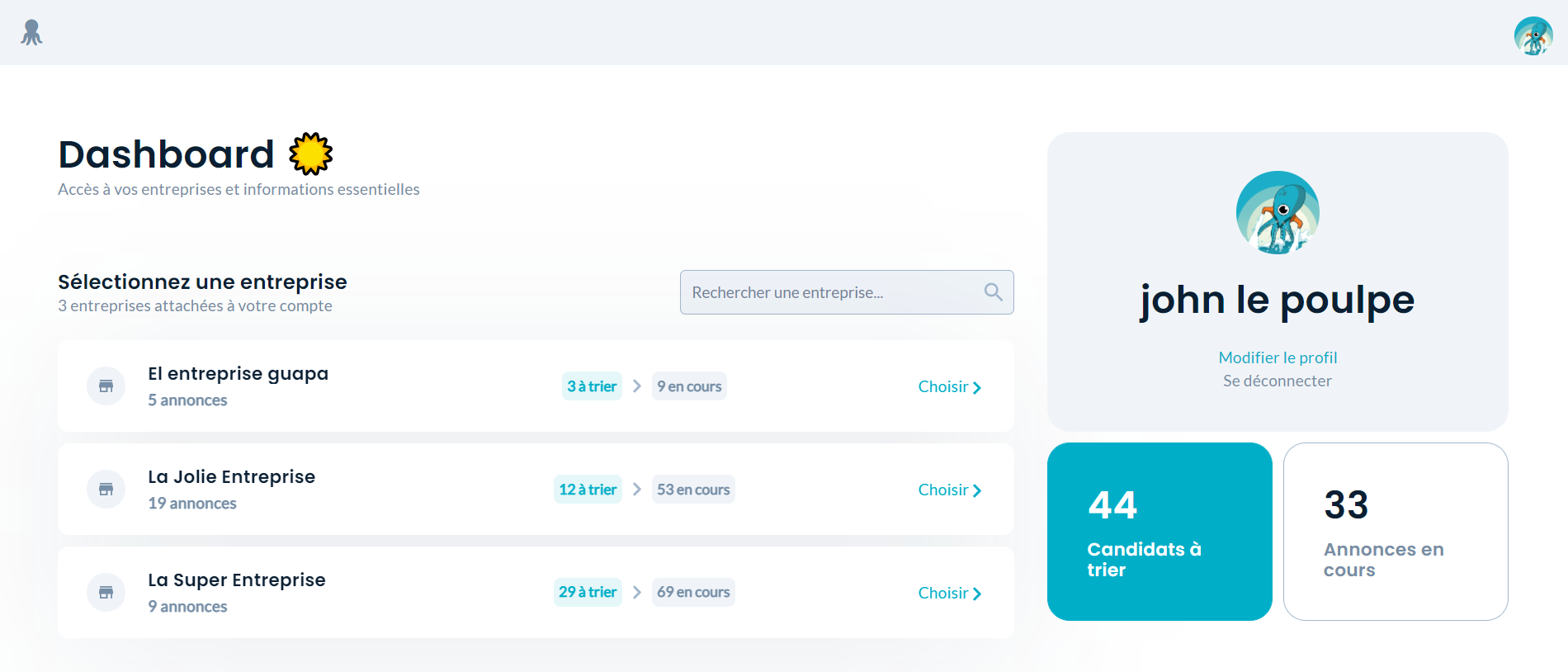Viewport: 1568px width, 672px height.
Task: Click the magnifier icon in the search box
Action: (993, 292)
